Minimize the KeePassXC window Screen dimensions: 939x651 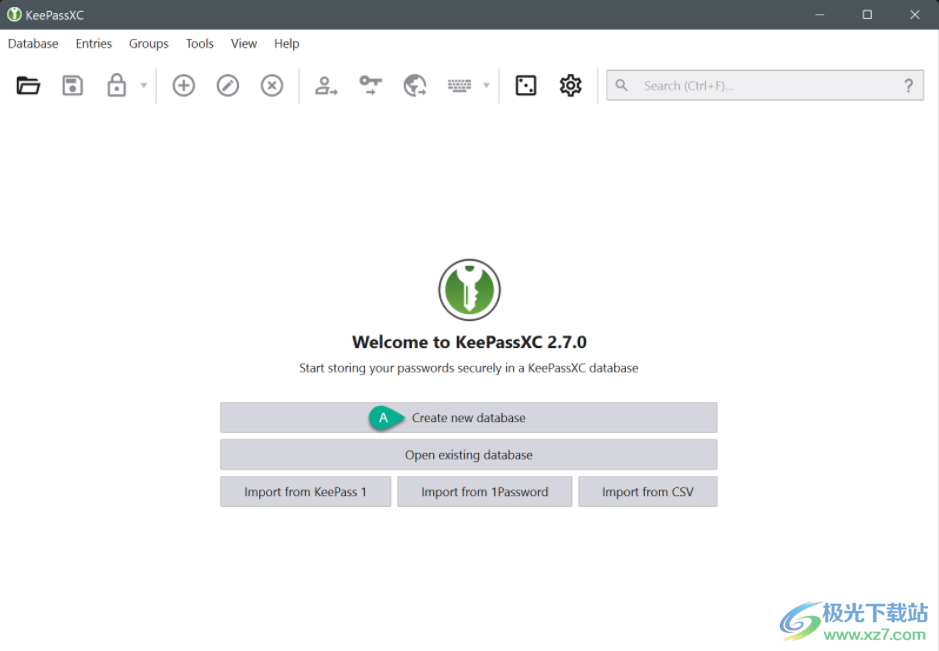[819, 14]
